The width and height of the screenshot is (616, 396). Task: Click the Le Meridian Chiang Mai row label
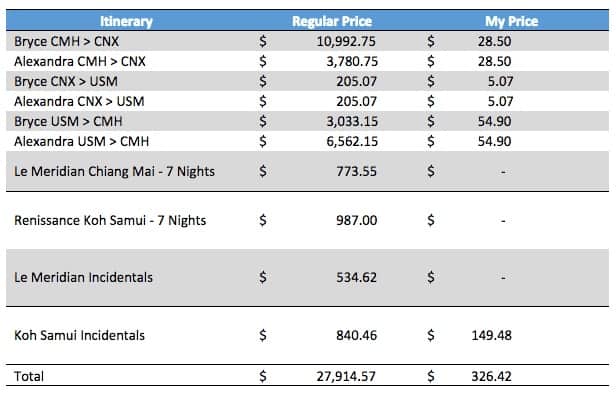114,171
